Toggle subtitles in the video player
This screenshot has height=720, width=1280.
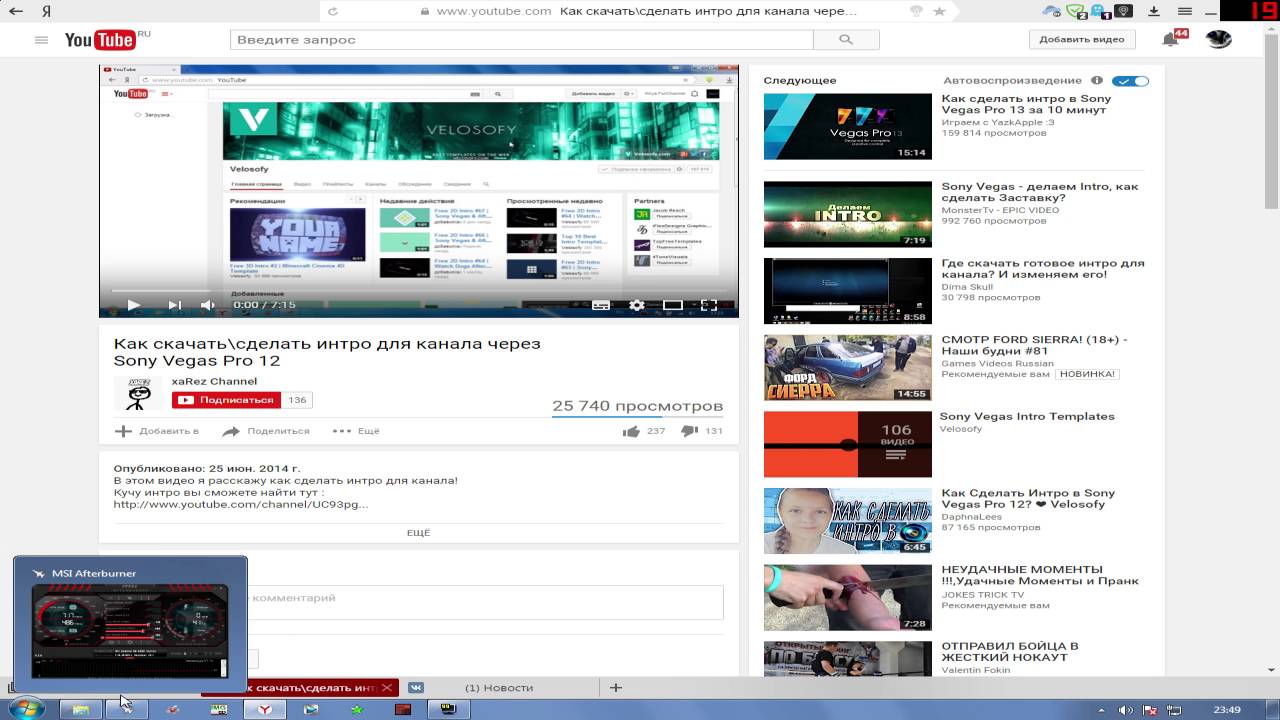coord(601,305)
